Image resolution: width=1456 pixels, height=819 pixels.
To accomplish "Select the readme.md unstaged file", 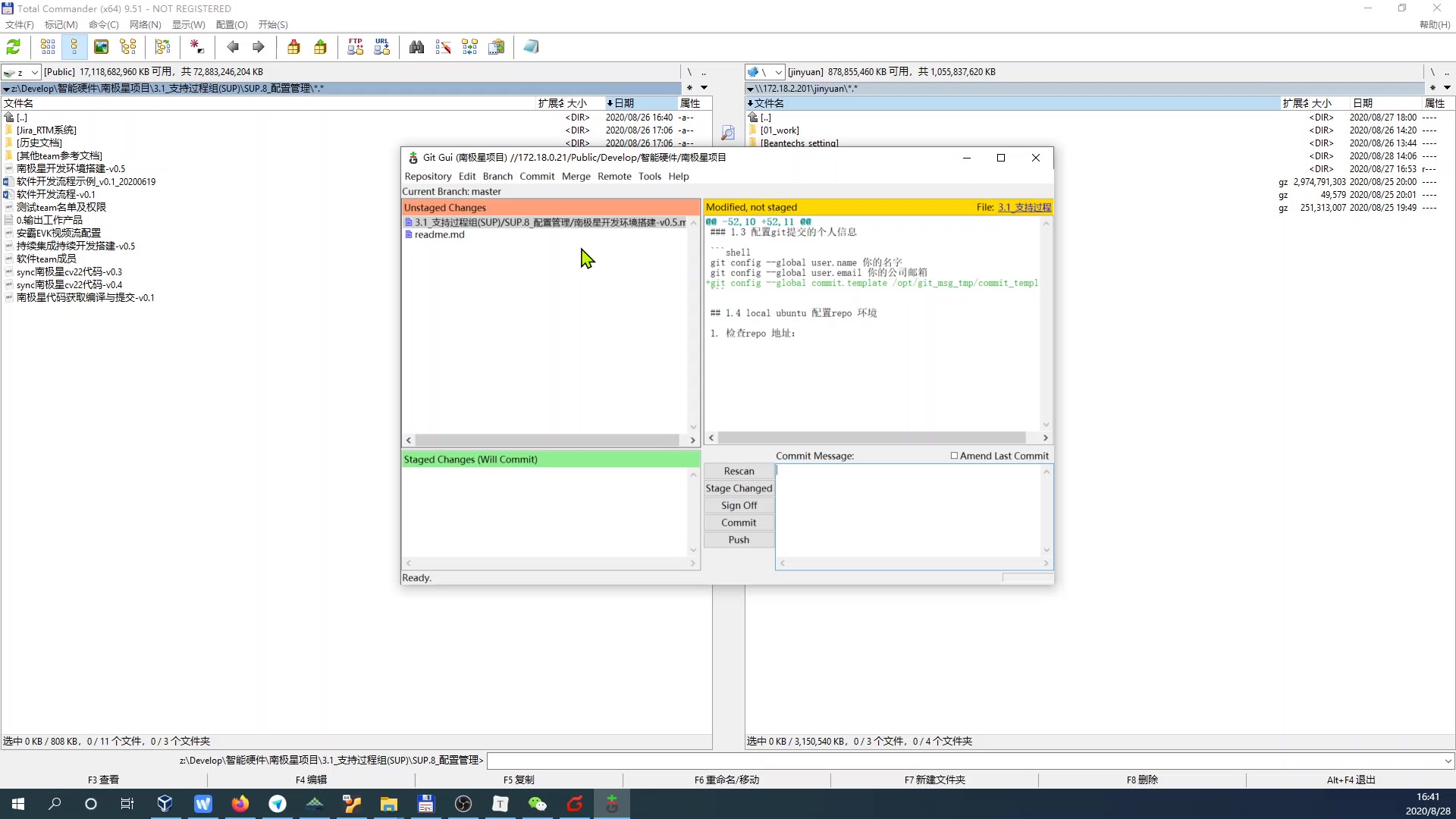I will coord(440,234).
